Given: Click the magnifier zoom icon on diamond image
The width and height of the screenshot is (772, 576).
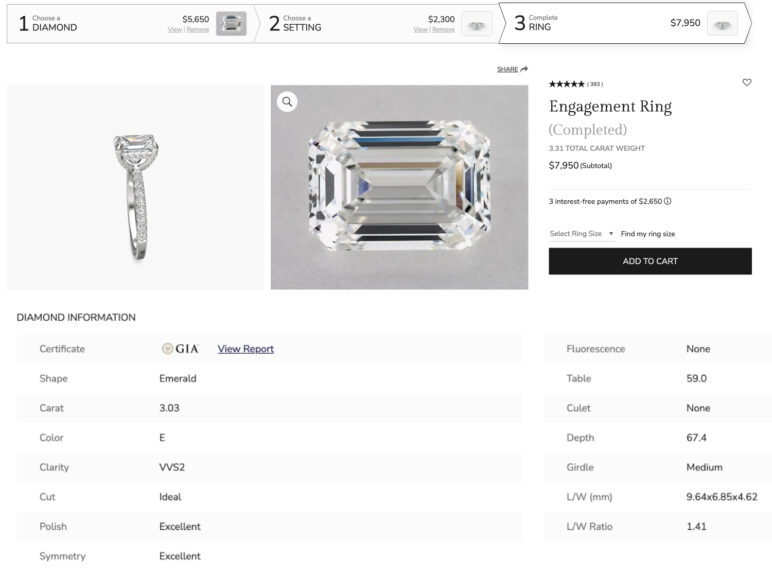Looking at the screenshot, I should pyautogui.click(x=287, y=101).
